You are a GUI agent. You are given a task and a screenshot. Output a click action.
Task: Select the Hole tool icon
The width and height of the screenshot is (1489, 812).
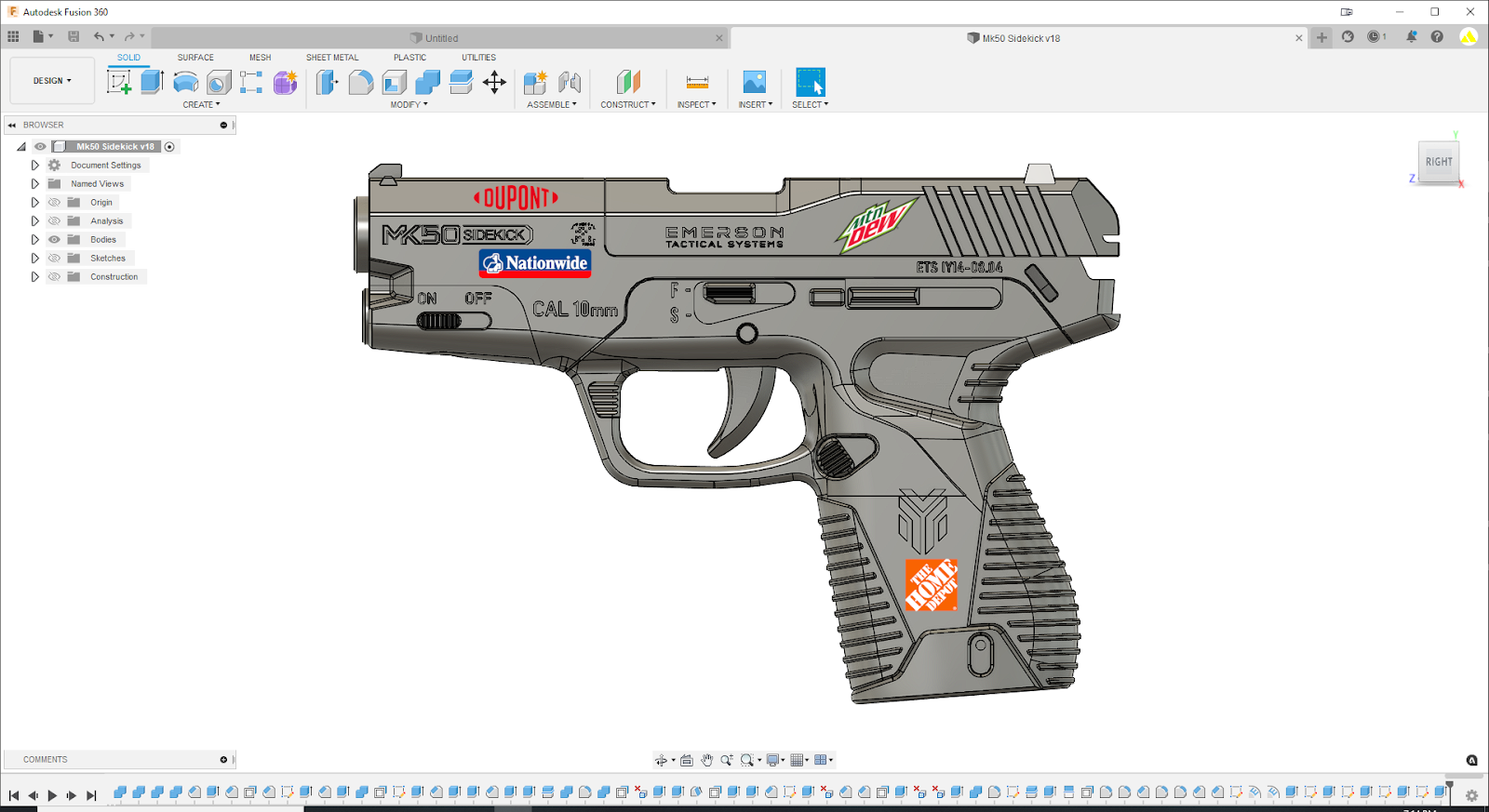click(x=219, y=82)
